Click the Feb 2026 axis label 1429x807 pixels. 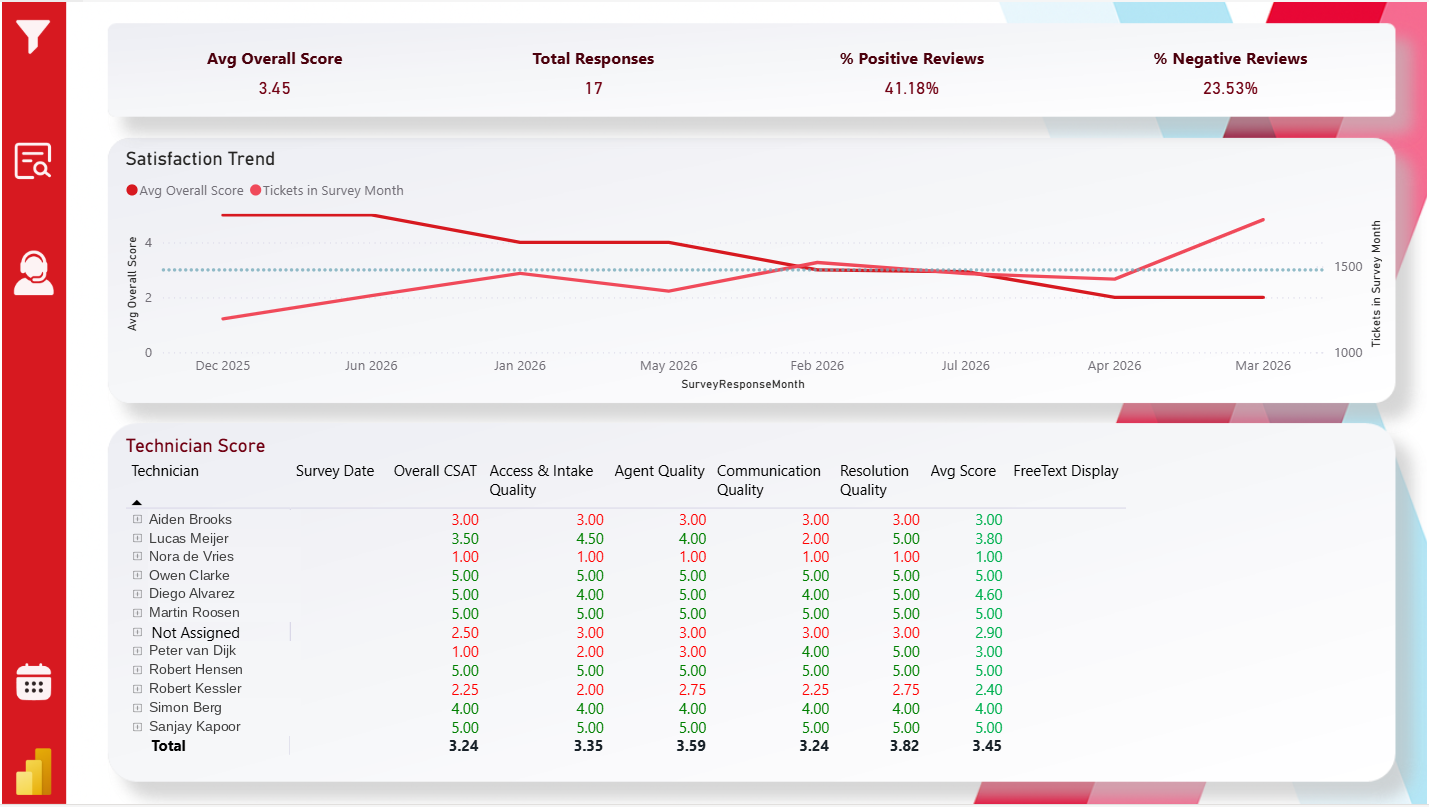(817, 366)
